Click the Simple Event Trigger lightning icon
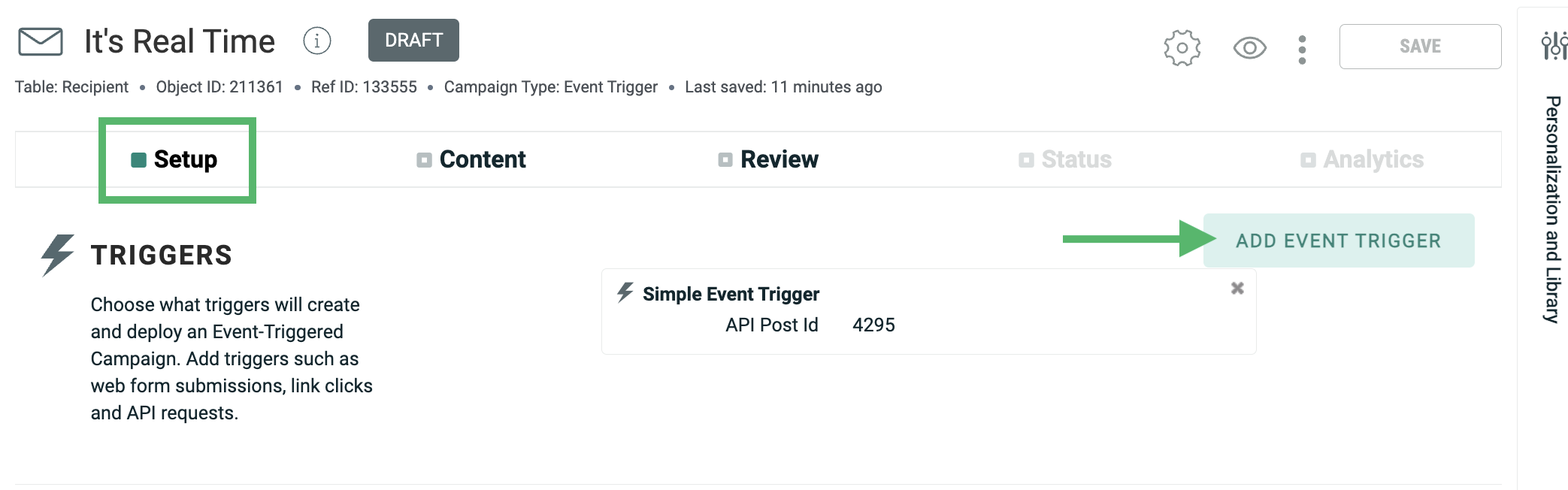Image resolution: width=1568 pixels, height=490 pixels. (625, 292)
